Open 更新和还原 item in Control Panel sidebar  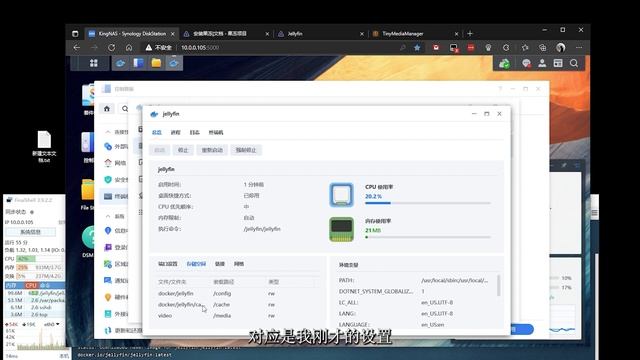coord(122,330)
